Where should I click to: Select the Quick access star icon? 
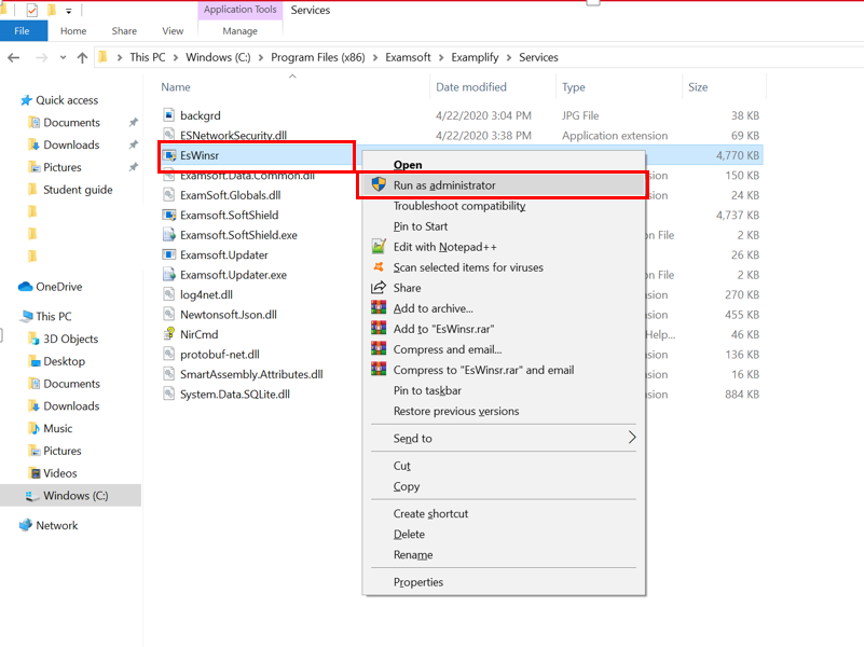pos(26,100)
